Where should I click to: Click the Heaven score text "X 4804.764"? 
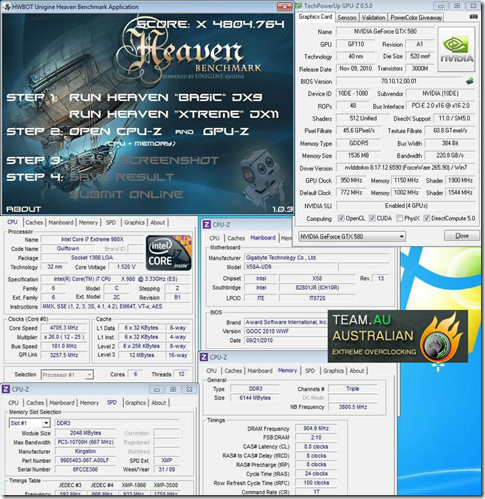239,24
